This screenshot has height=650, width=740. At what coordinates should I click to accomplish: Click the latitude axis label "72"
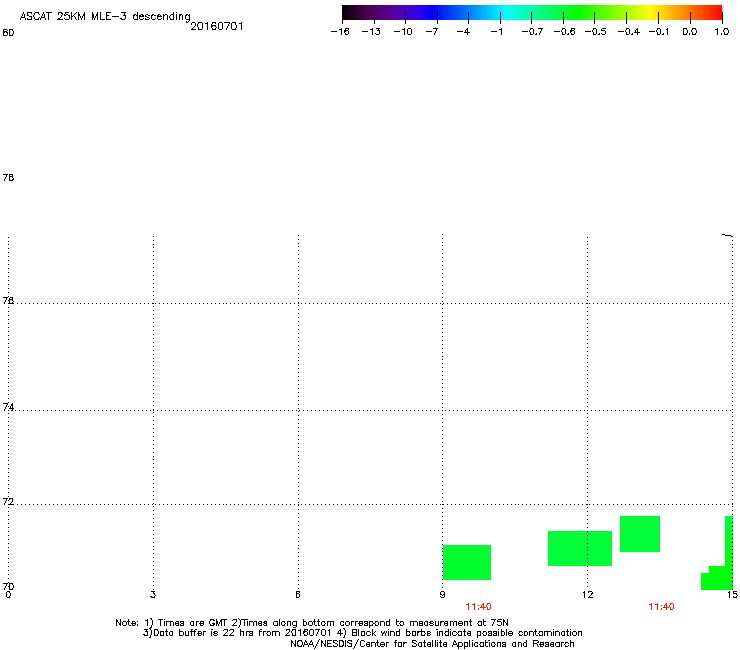click(8, 501)
